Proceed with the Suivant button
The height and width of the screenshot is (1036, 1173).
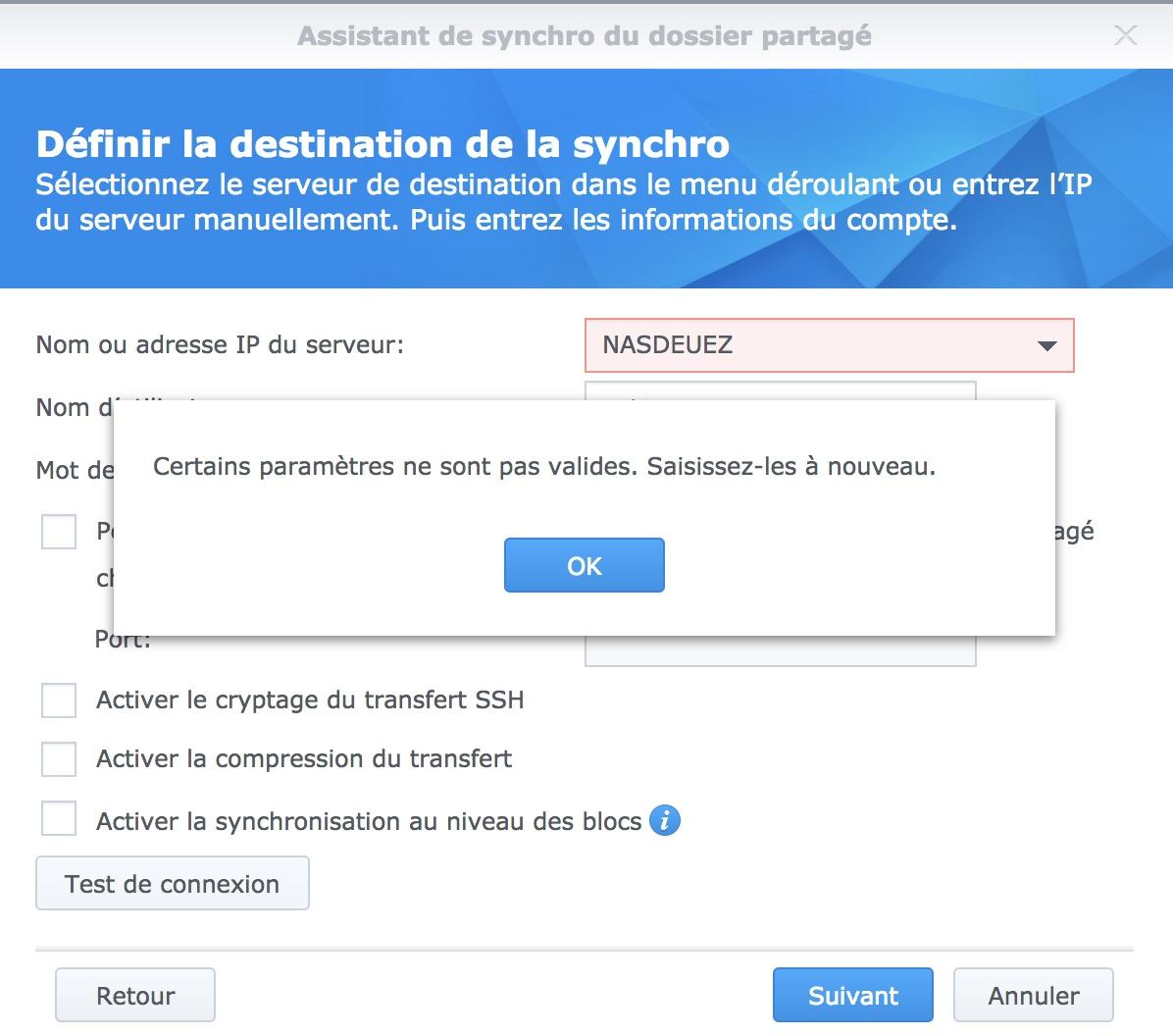[x=852, y=996]
